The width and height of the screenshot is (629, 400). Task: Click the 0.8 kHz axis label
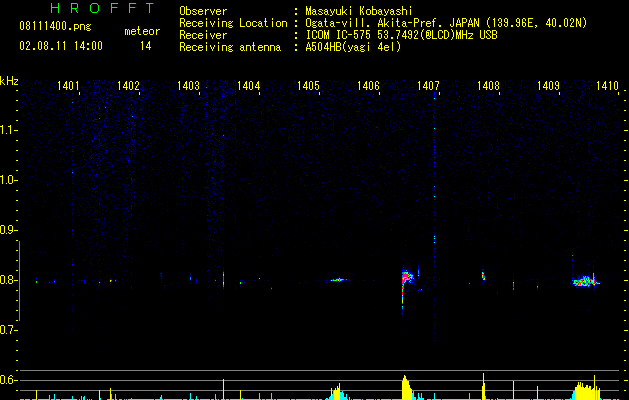pyautogui.click(x=7, y=280)
